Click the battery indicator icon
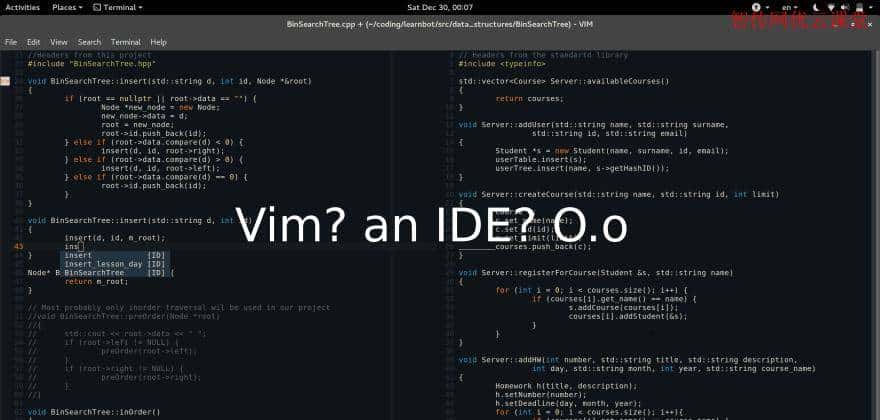This screenshot has height=420, width=880. pyautogui.click(x=857, y=7)
